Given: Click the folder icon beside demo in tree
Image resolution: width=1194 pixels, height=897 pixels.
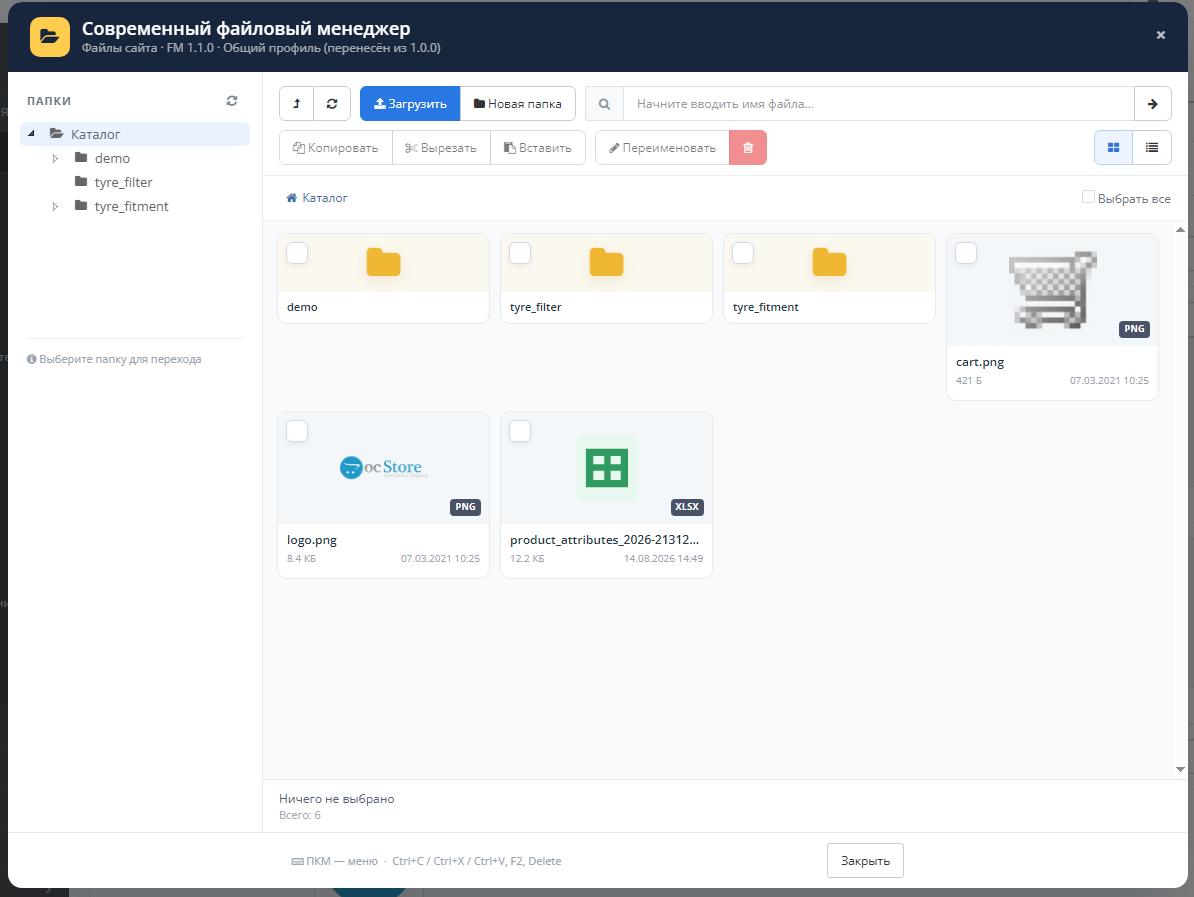Looking at the screenshot, I should point(81,158).
